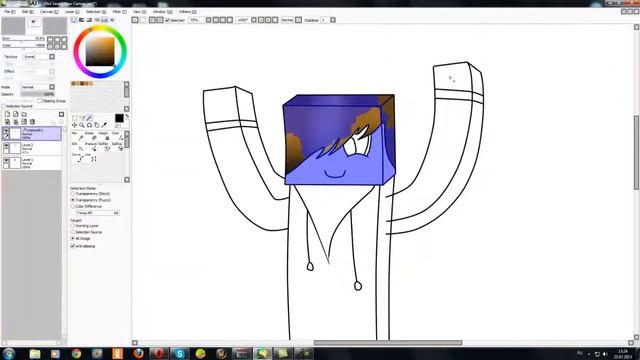The width and height of the screenshot is (640, 360).
Task: Click the Undo button in toolbar
Action: [x=135, y=20]
